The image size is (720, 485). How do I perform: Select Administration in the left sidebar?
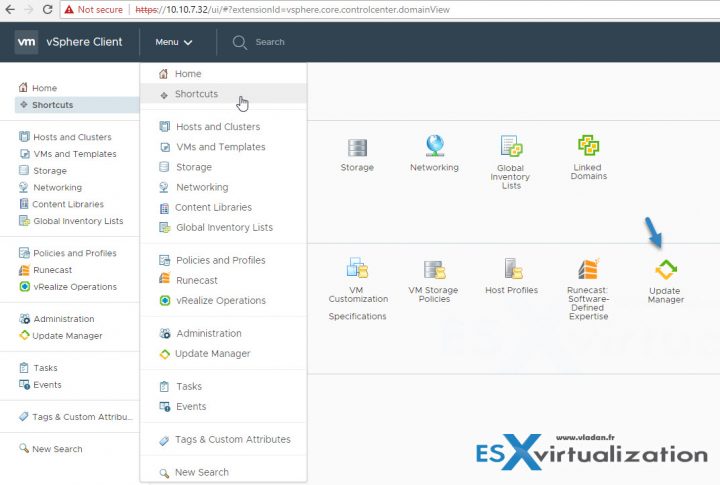(63, 319)
